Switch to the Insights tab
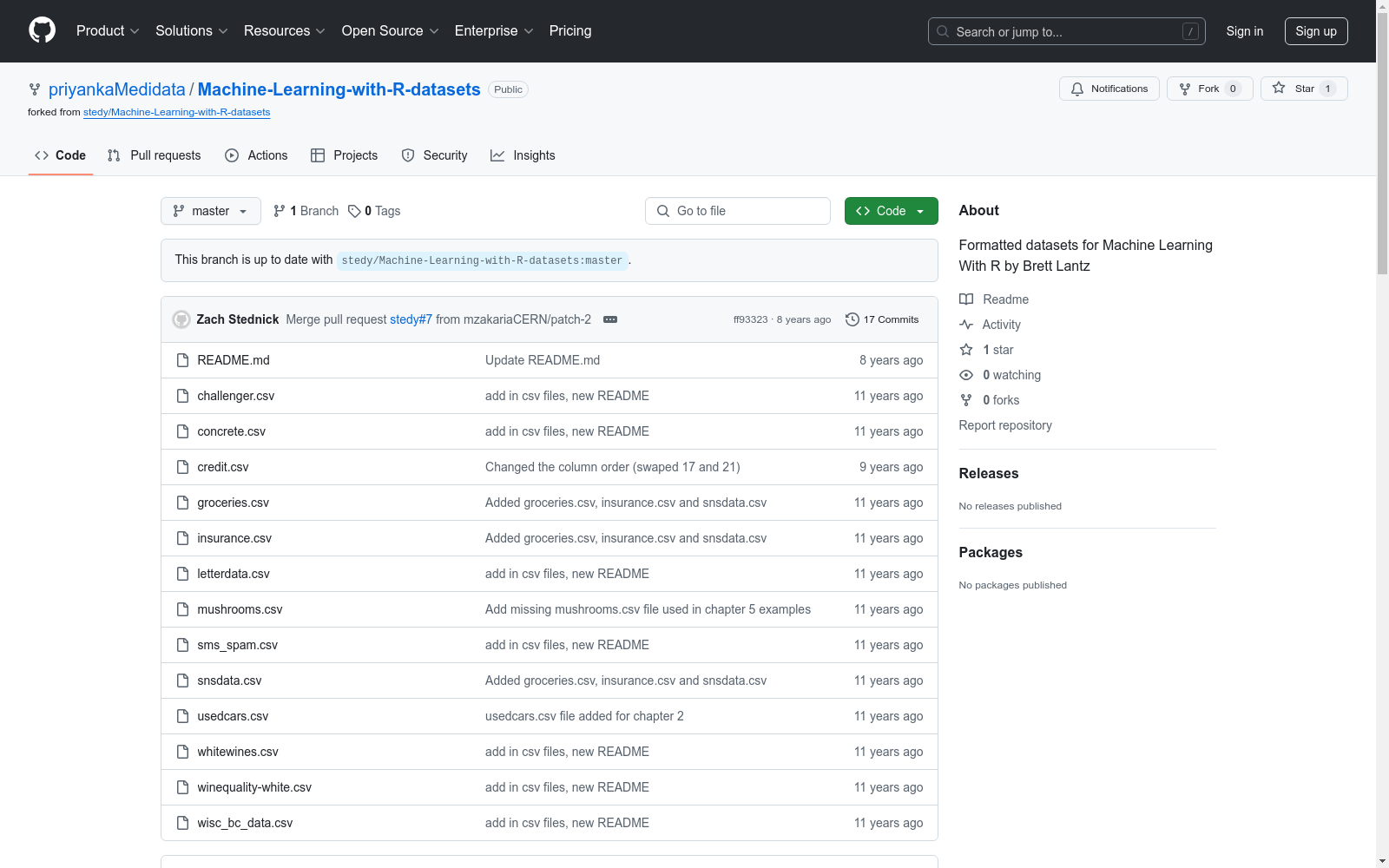 523,155
